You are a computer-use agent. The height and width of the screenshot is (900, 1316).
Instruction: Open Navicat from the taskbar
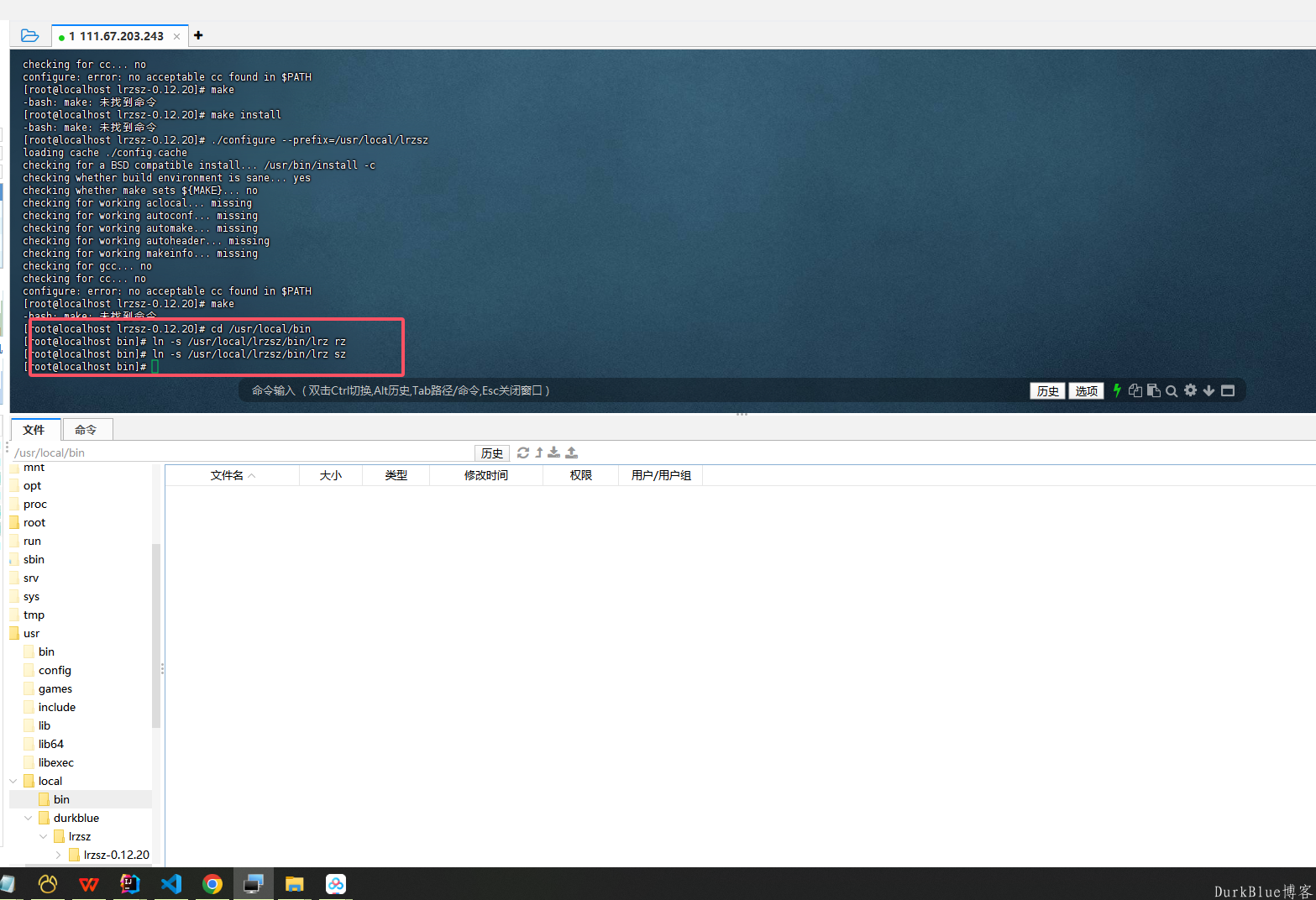click(48, 884)
